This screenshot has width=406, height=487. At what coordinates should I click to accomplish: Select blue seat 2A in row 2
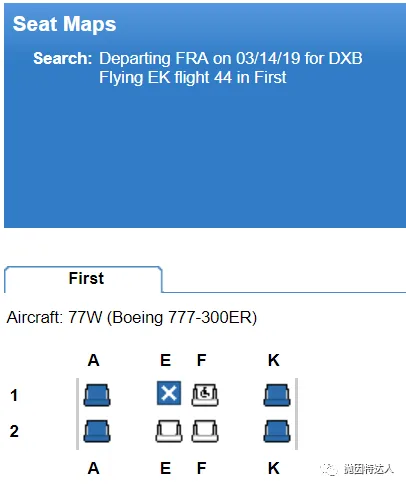tap(97, 431)
